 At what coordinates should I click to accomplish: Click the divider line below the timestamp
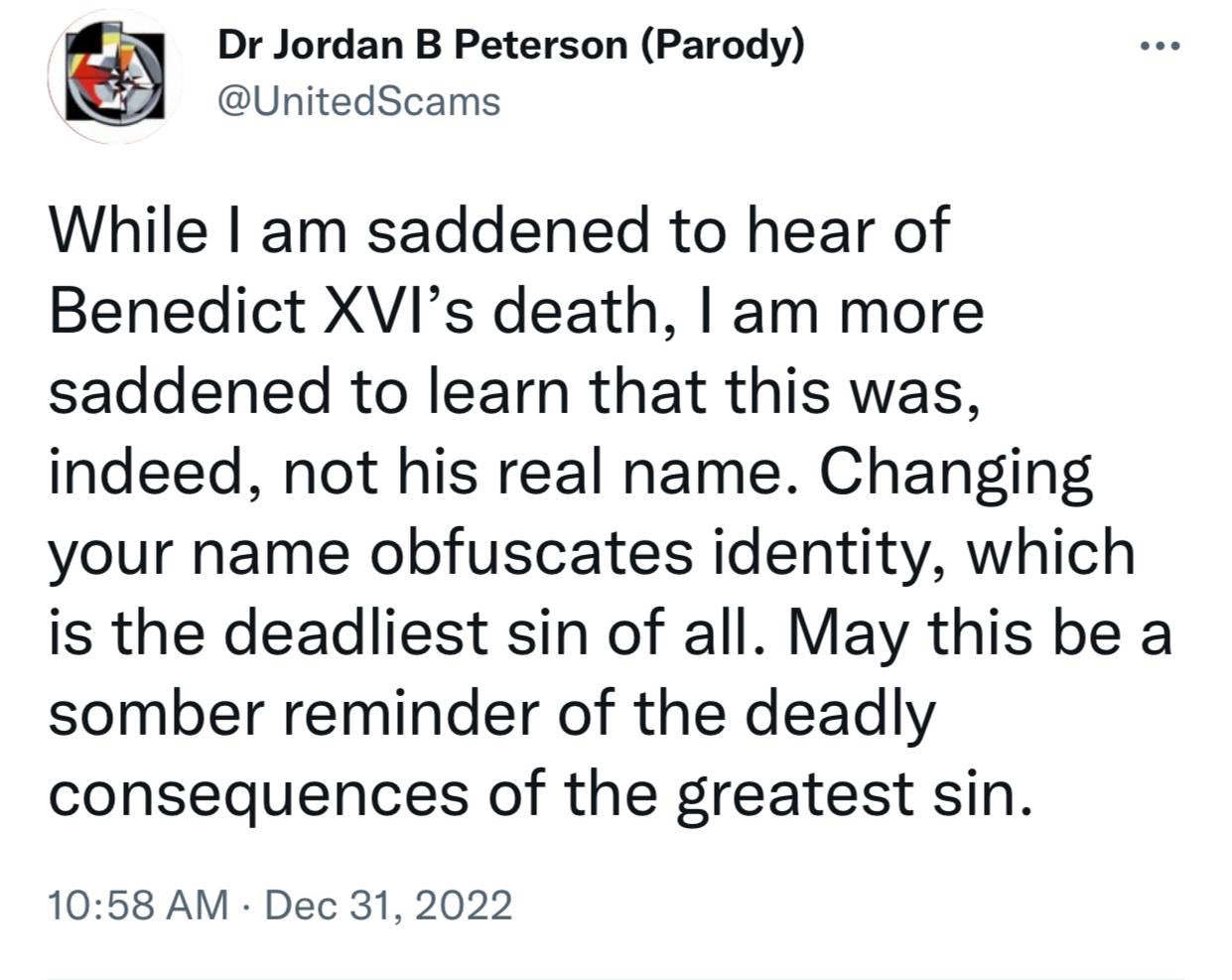coord(616,977)
